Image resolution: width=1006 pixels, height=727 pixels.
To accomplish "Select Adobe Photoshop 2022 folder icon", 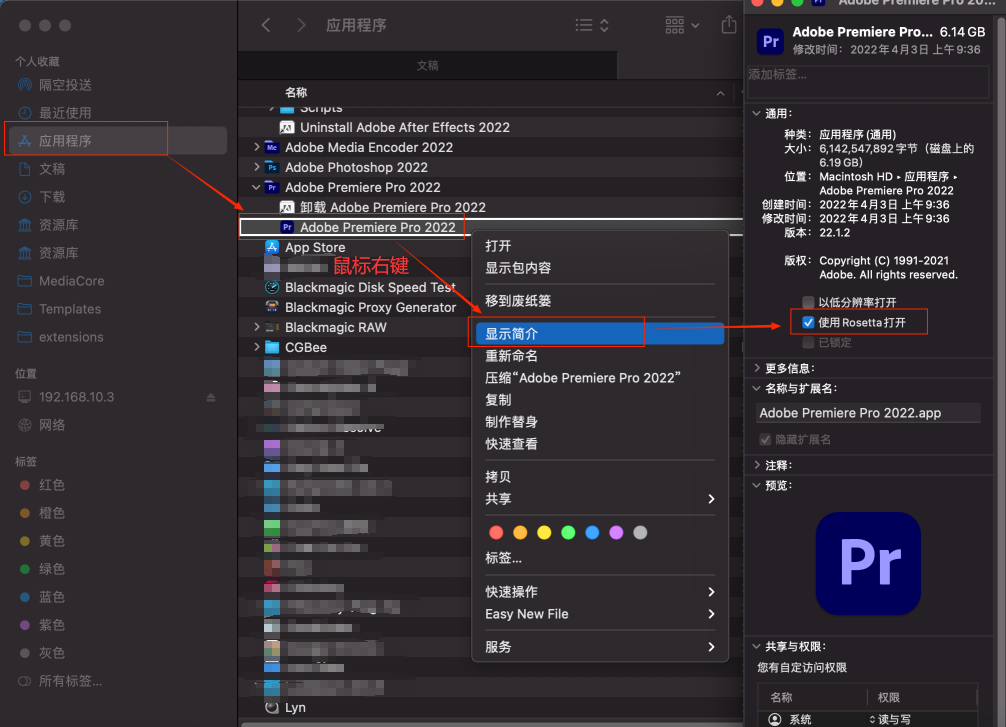I will (272, 167).
